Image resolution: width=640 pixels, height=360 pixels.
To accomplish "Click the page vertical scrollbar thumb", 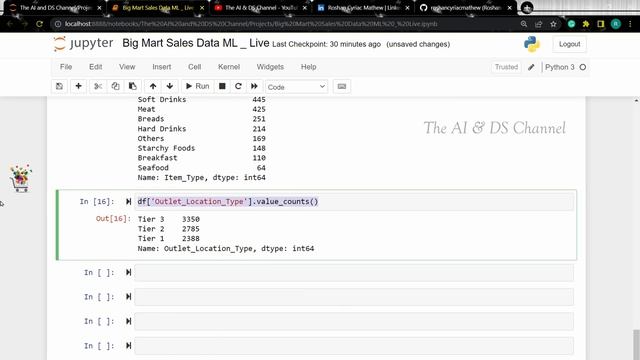I will 636,344.
